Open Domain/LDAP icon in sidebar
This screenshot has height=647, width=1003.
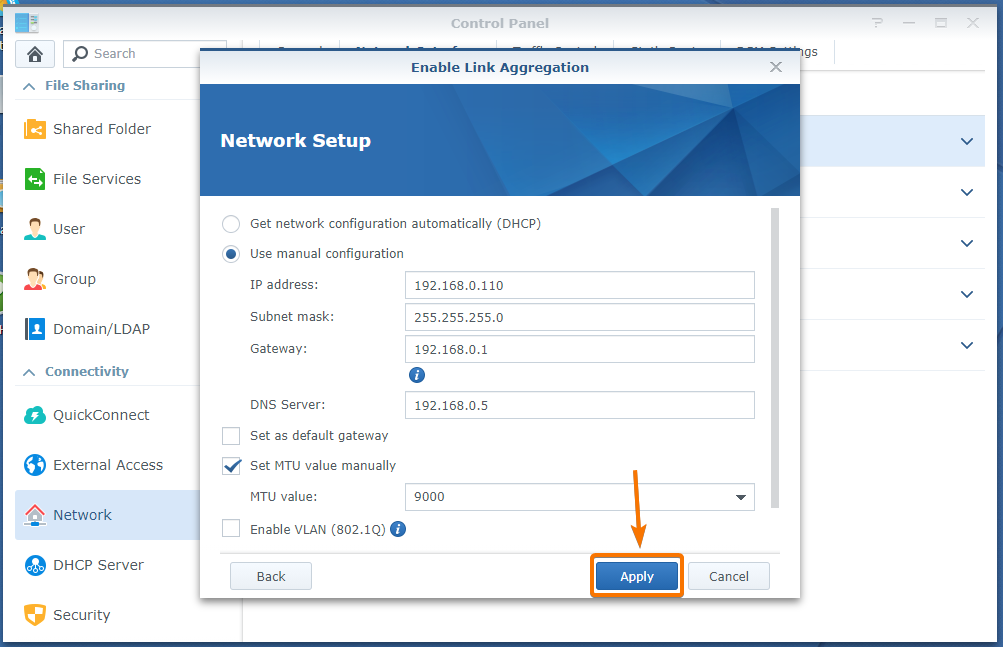[35, 329]
